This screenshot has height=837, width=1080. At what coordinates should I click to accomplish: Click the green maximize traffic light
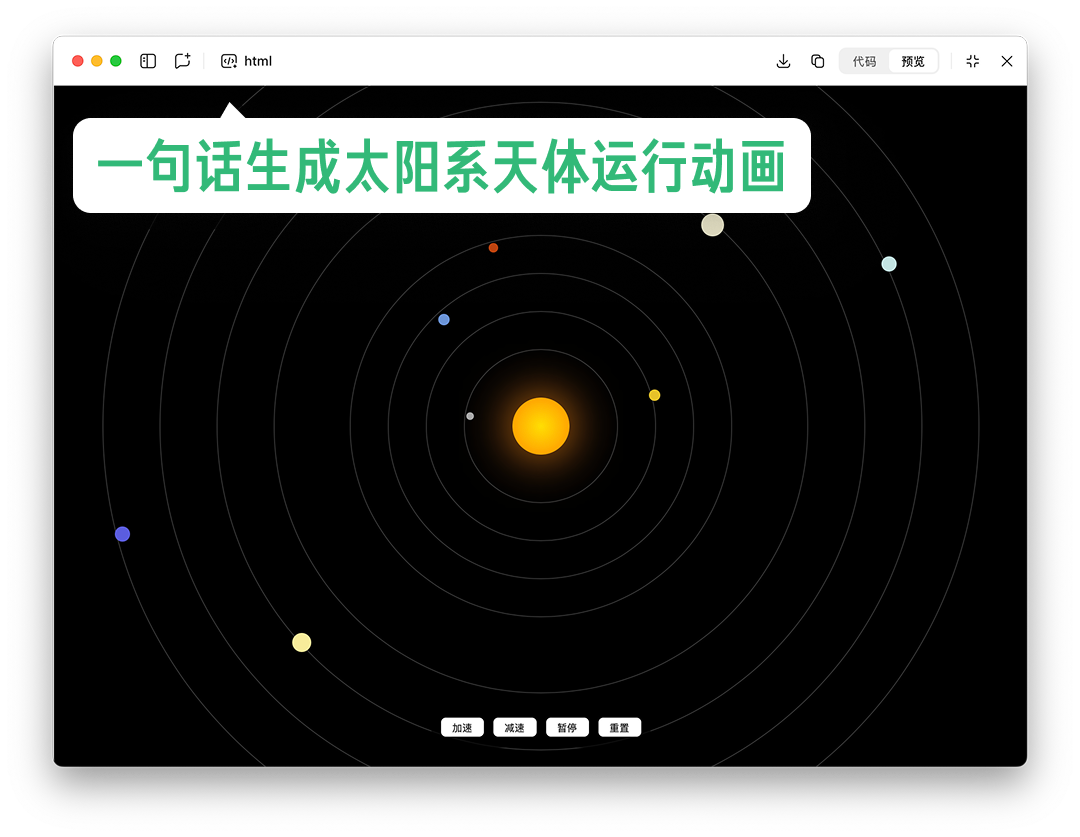pyautogui.click(x=115, y=60)
